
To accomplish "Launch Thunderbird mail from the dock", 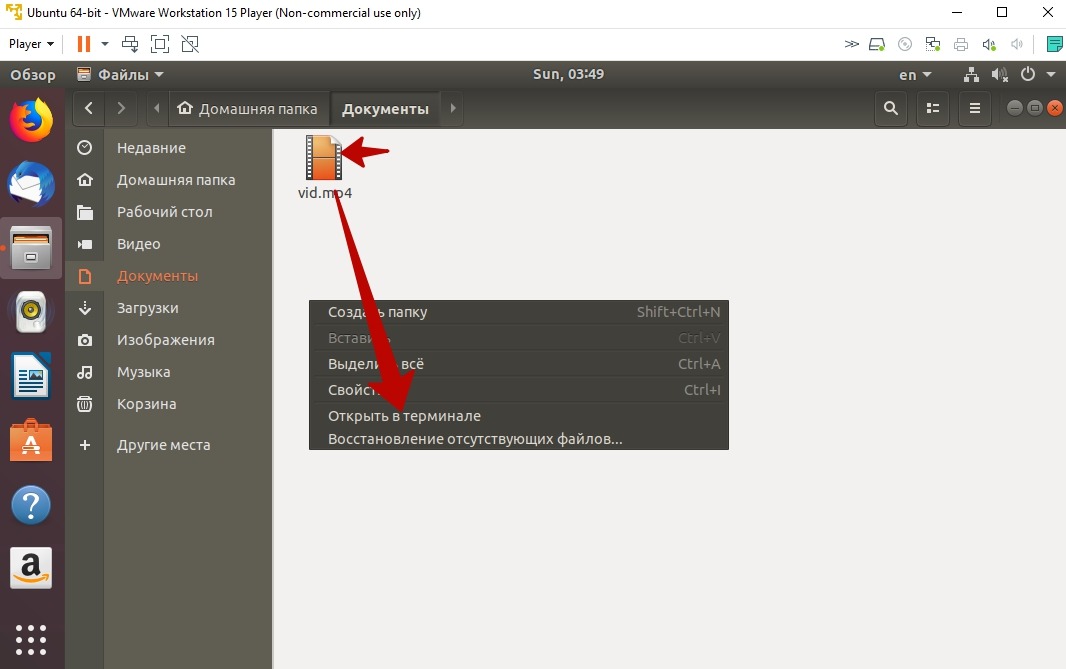I will point(32,184).
